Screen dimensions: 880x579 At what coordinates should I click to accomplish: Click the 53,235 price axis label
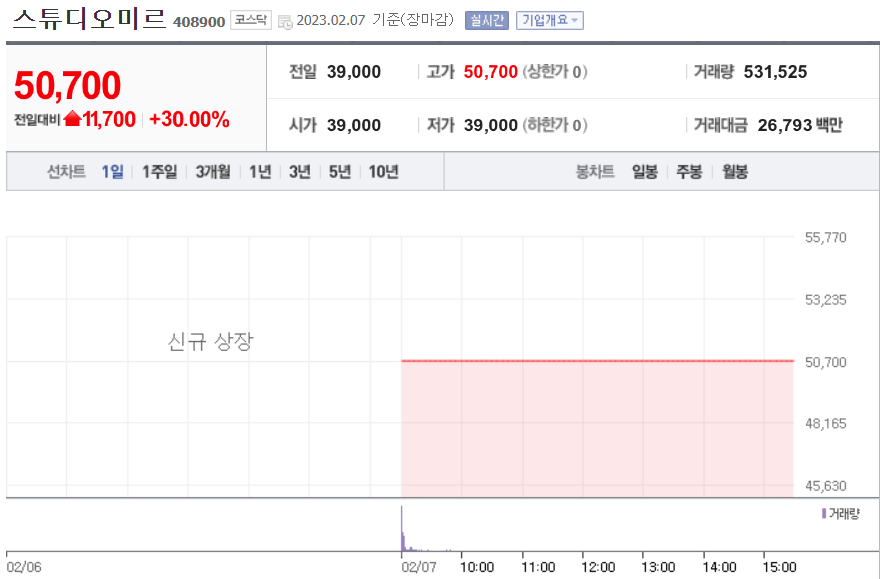[826, 300]
